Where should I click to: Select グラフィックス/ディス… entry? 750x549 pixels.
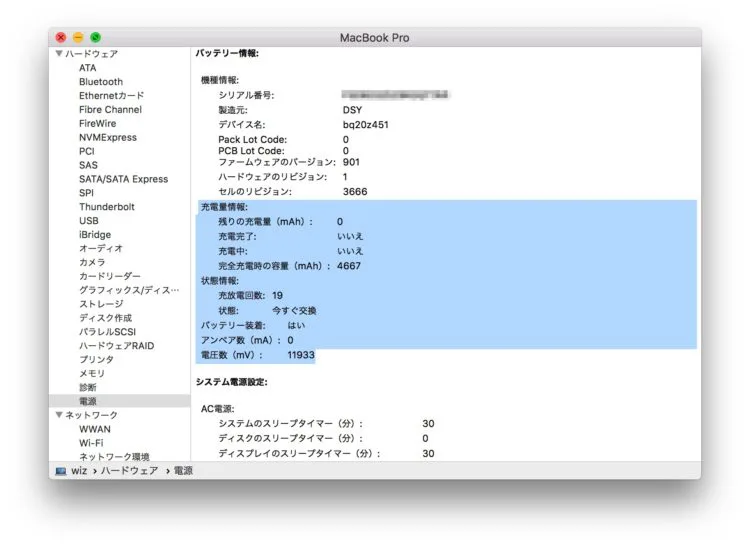129,290
